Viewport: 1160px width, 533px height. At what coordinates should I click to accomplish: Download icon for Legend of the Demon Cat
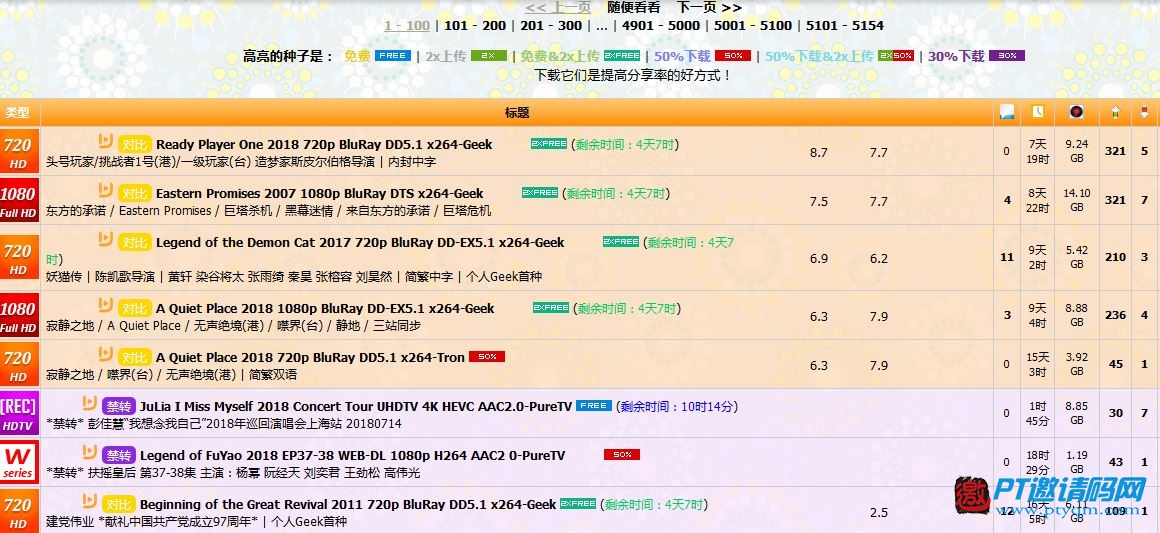point(106,240)
